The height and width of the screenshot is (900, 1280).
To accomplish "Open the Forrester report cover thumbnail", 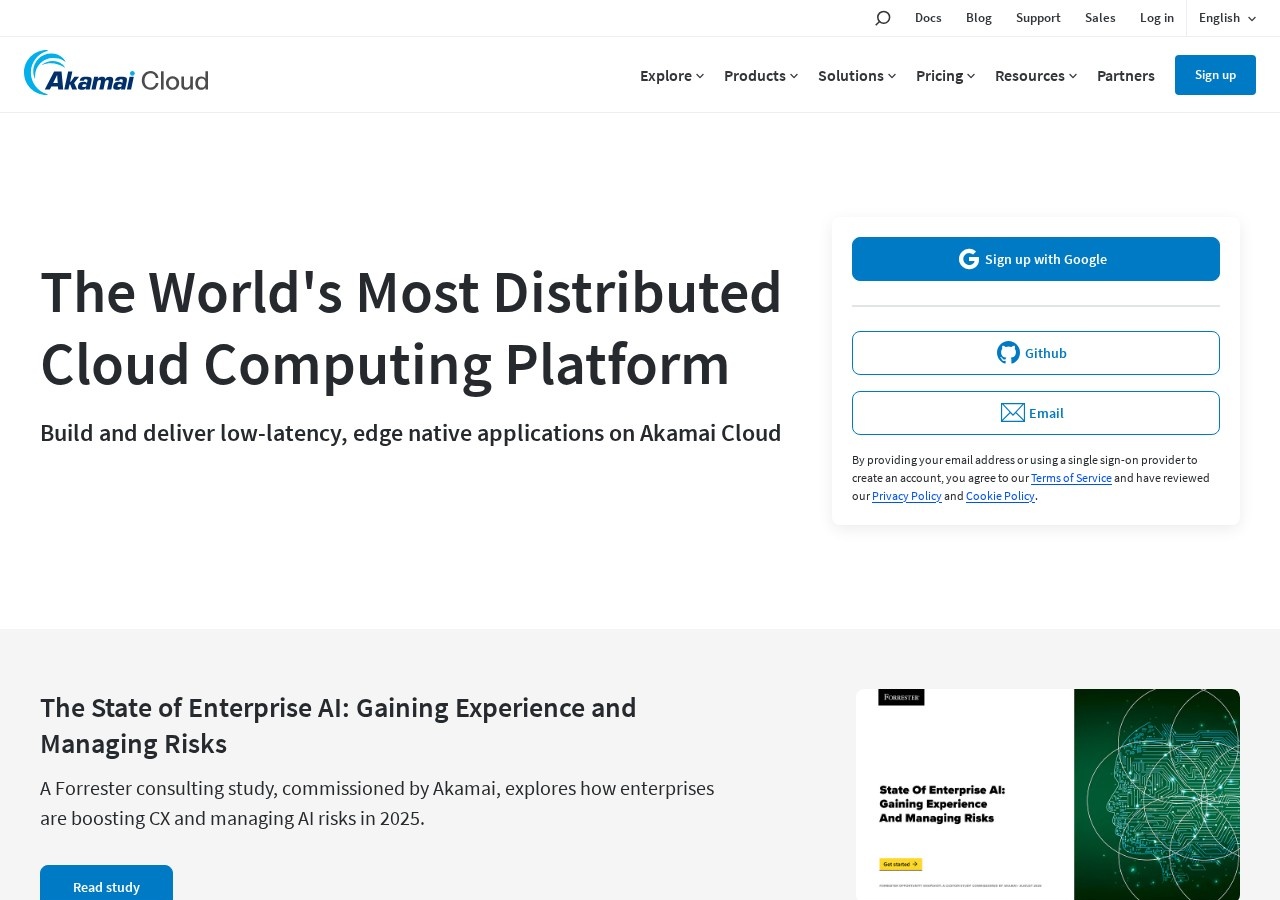I will (1048, 794).
